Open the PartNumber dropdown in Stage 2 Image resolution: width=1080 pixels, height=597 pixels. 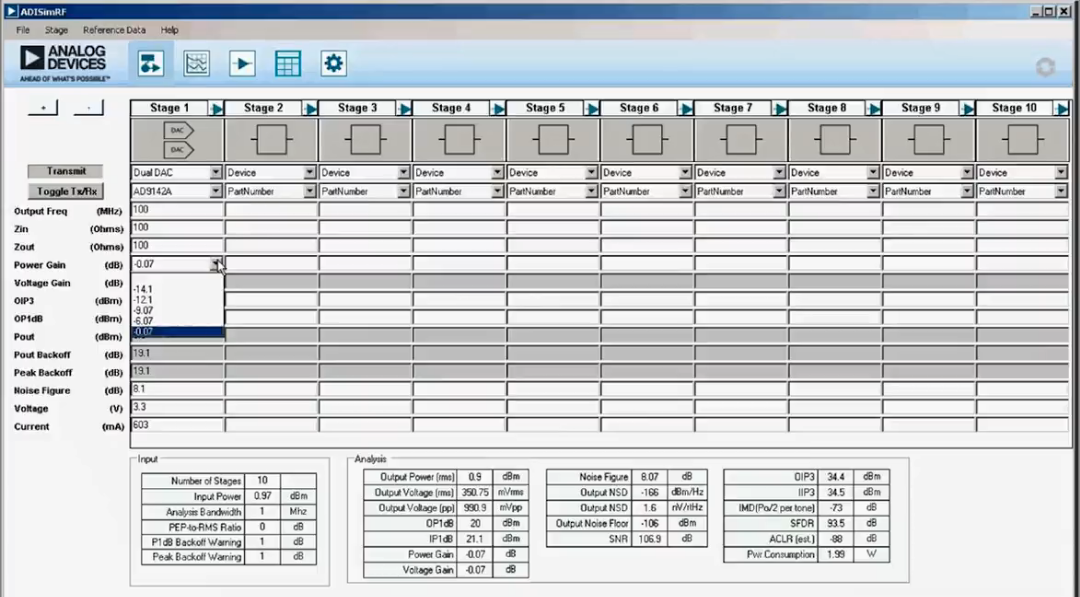tap(309, 191)
